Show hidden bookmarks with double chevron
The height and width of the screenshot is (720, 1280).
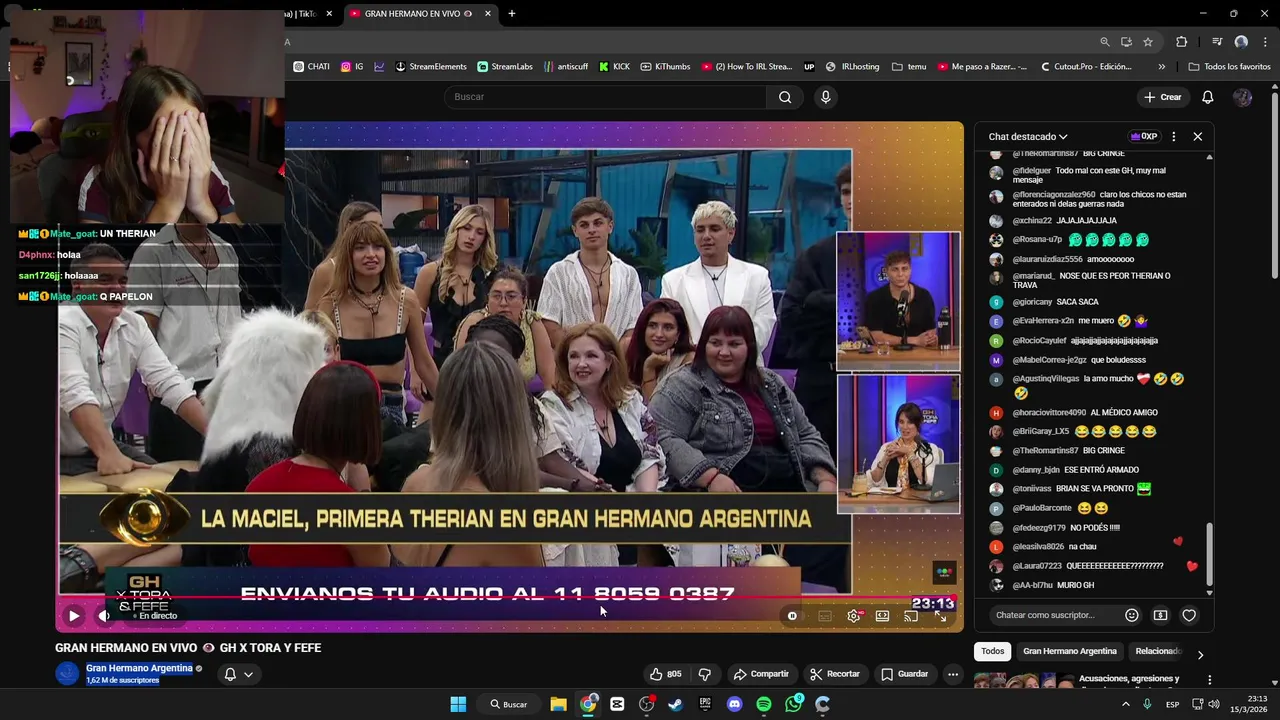1161,67
